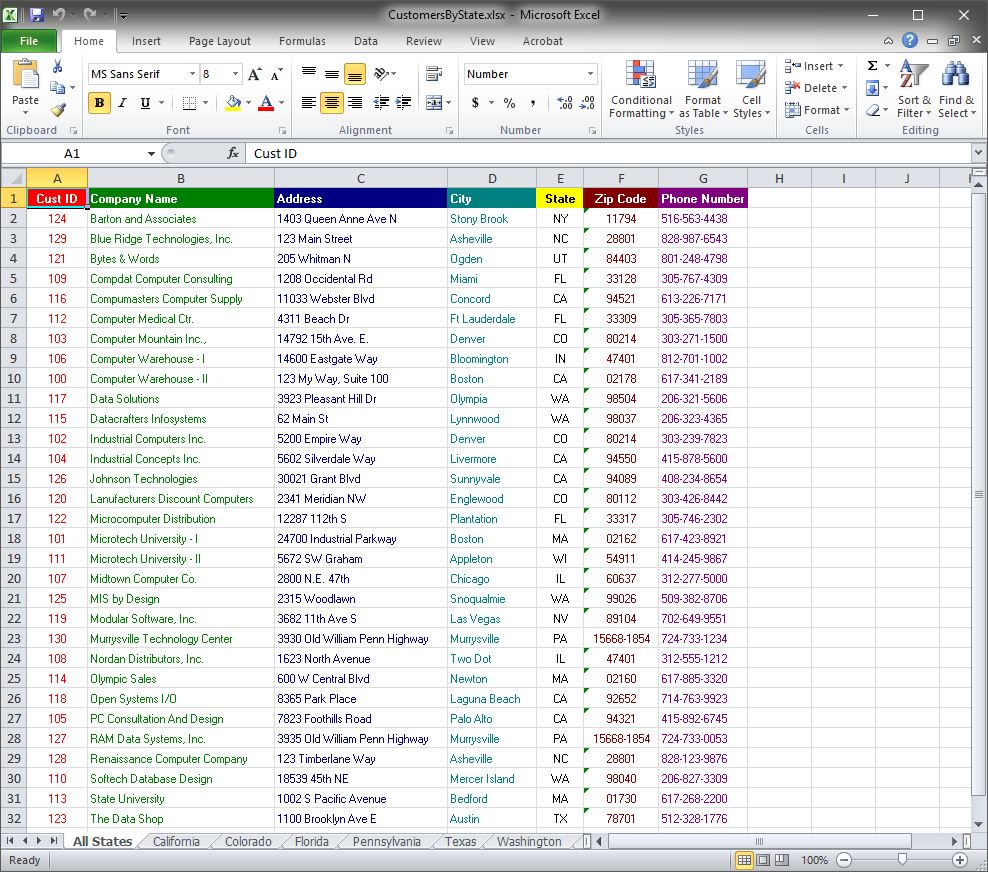The image size is (988, 872).
Task: Enable center horizontal alignment
Action: [331, 103]
